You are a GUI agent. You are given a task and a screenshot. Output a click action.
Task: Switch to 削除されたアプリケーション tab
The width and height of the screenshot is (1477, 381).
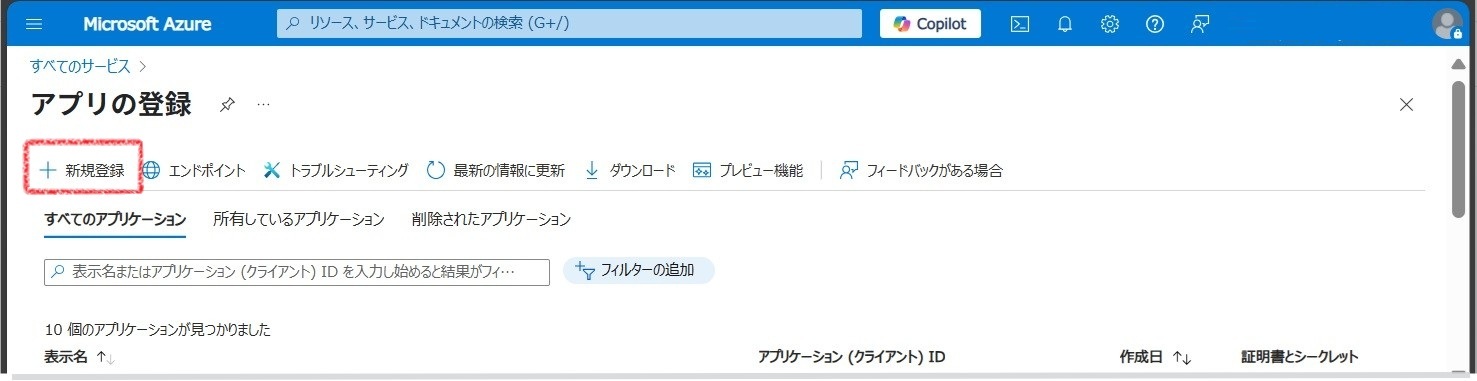[491, 219]
